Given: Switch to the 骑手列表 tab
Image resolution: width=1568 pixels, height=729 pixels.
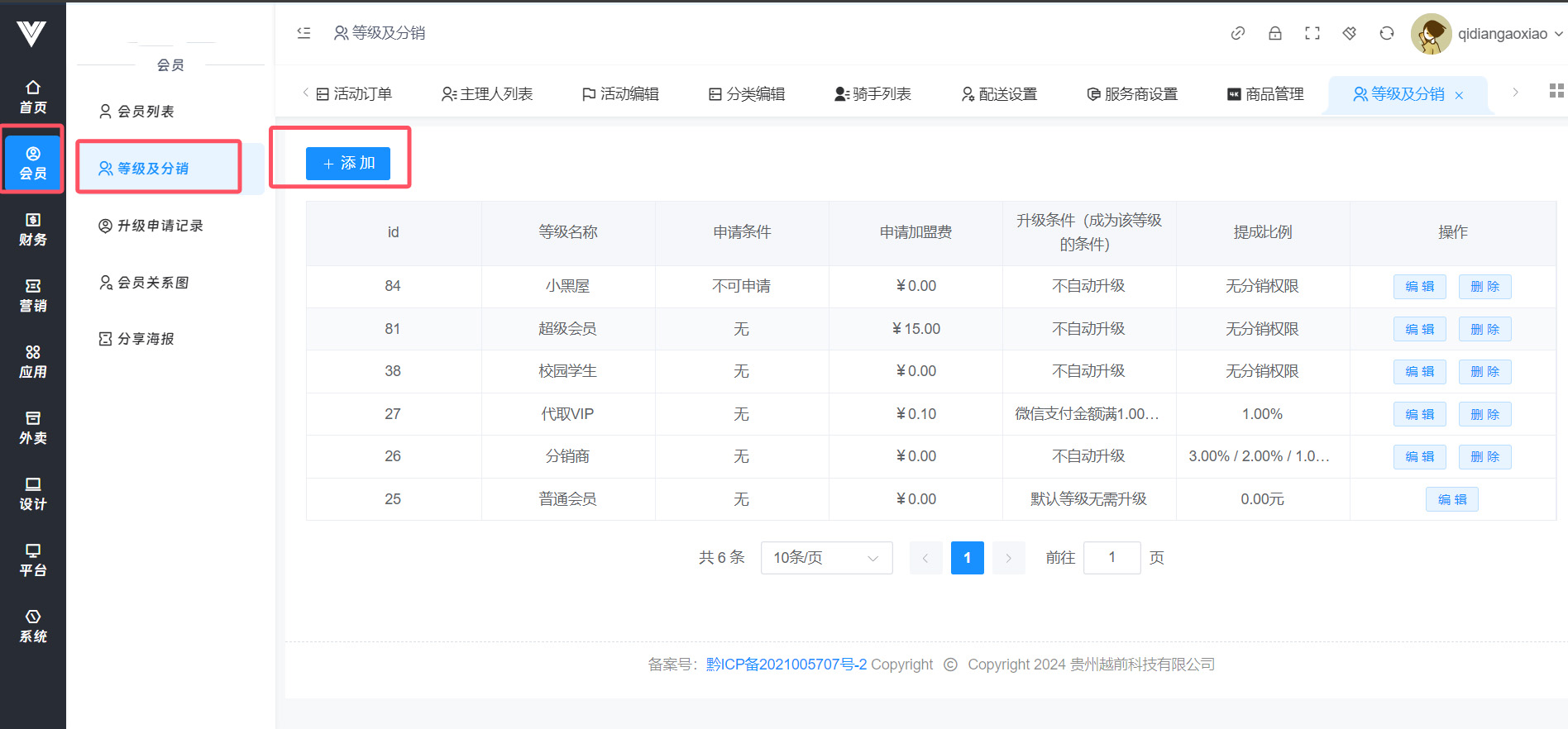Looking at the screenshot, I should click(872, 94).
